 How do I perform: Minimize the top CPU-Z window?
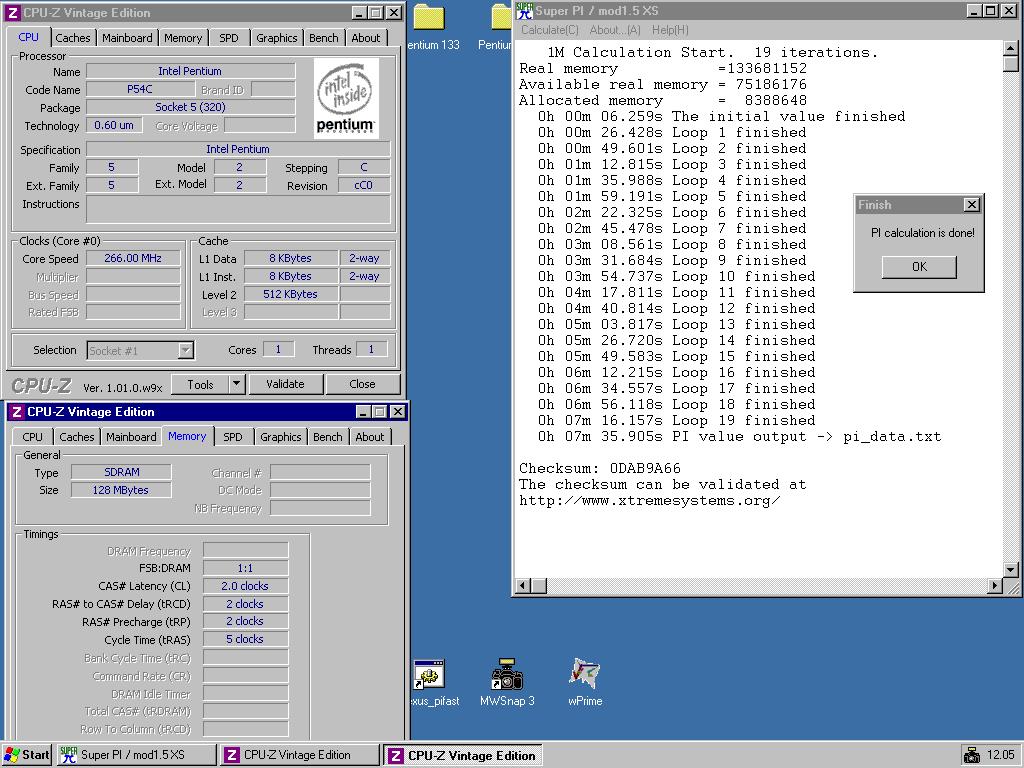pyautogui.click(x=359, y=12)
